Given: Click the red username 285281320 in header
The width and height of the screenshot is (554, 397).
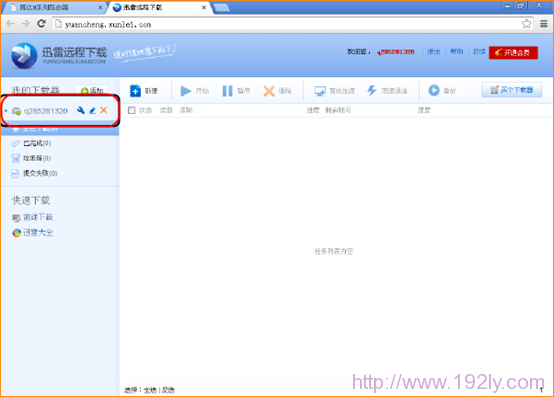Looking at the screenshot, I should 396,52.
